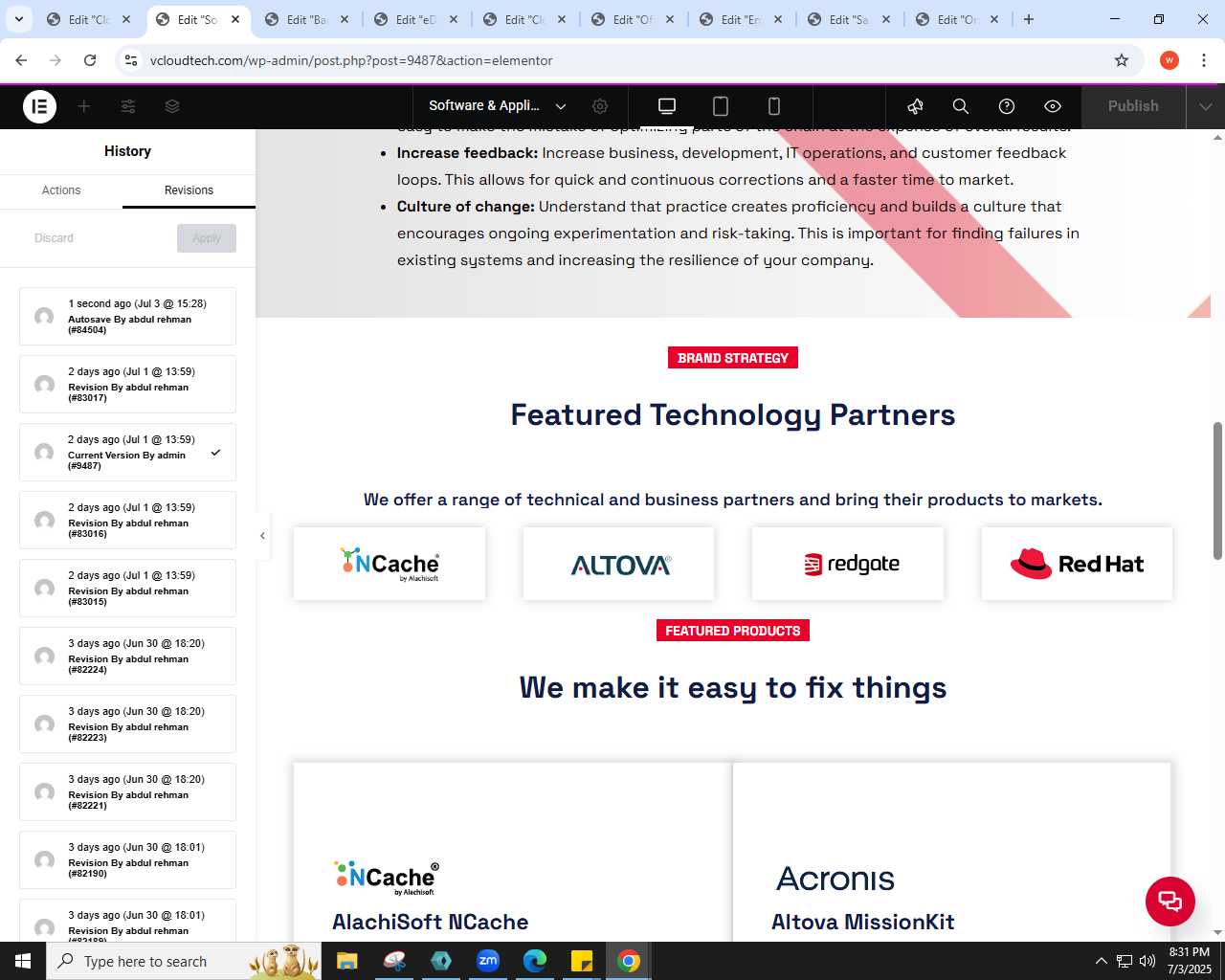Click the taskbar search box
The width and height of the screenshot is (1225, 980).
point(184,961)
